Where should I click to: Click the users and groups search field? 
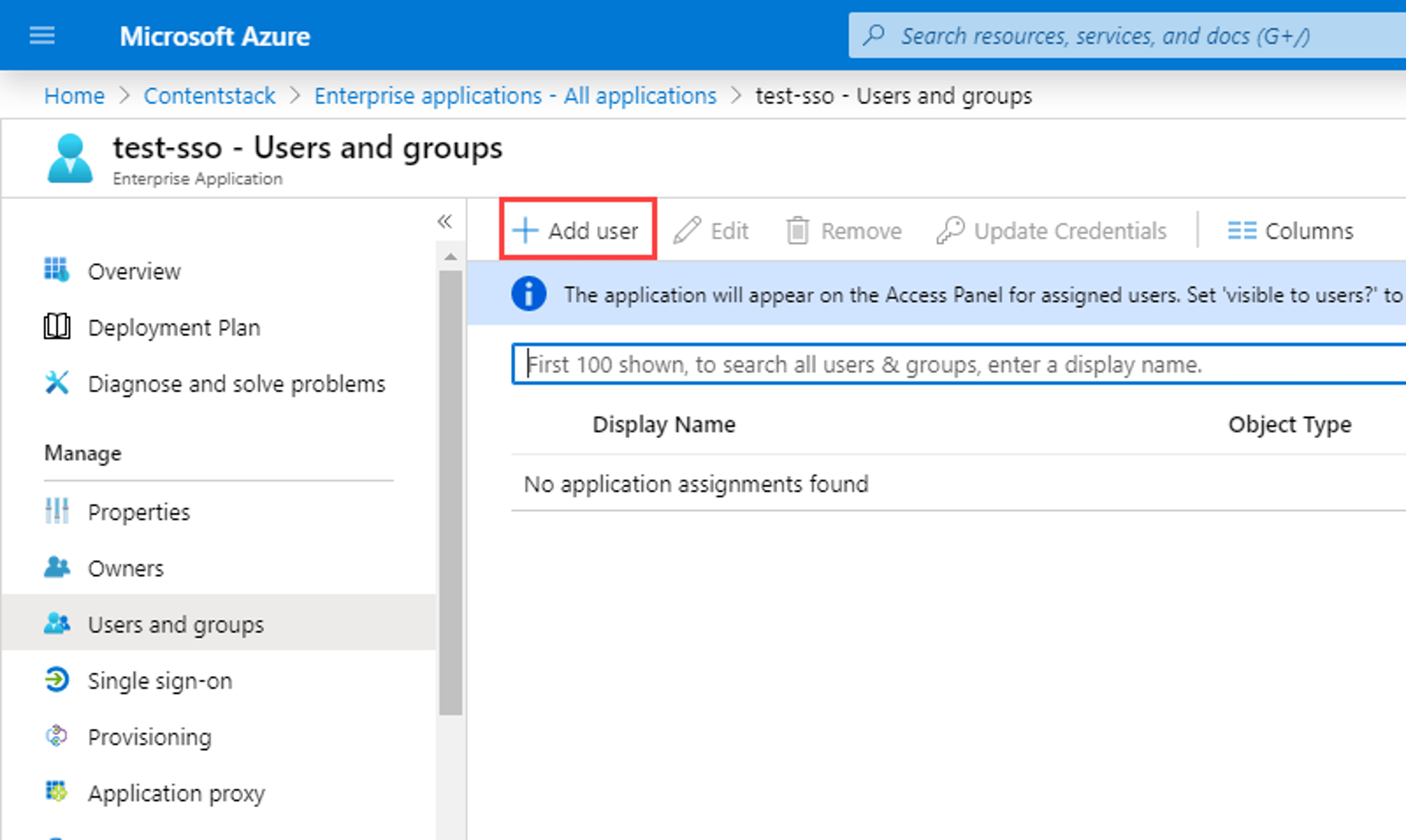coord(959,364)
